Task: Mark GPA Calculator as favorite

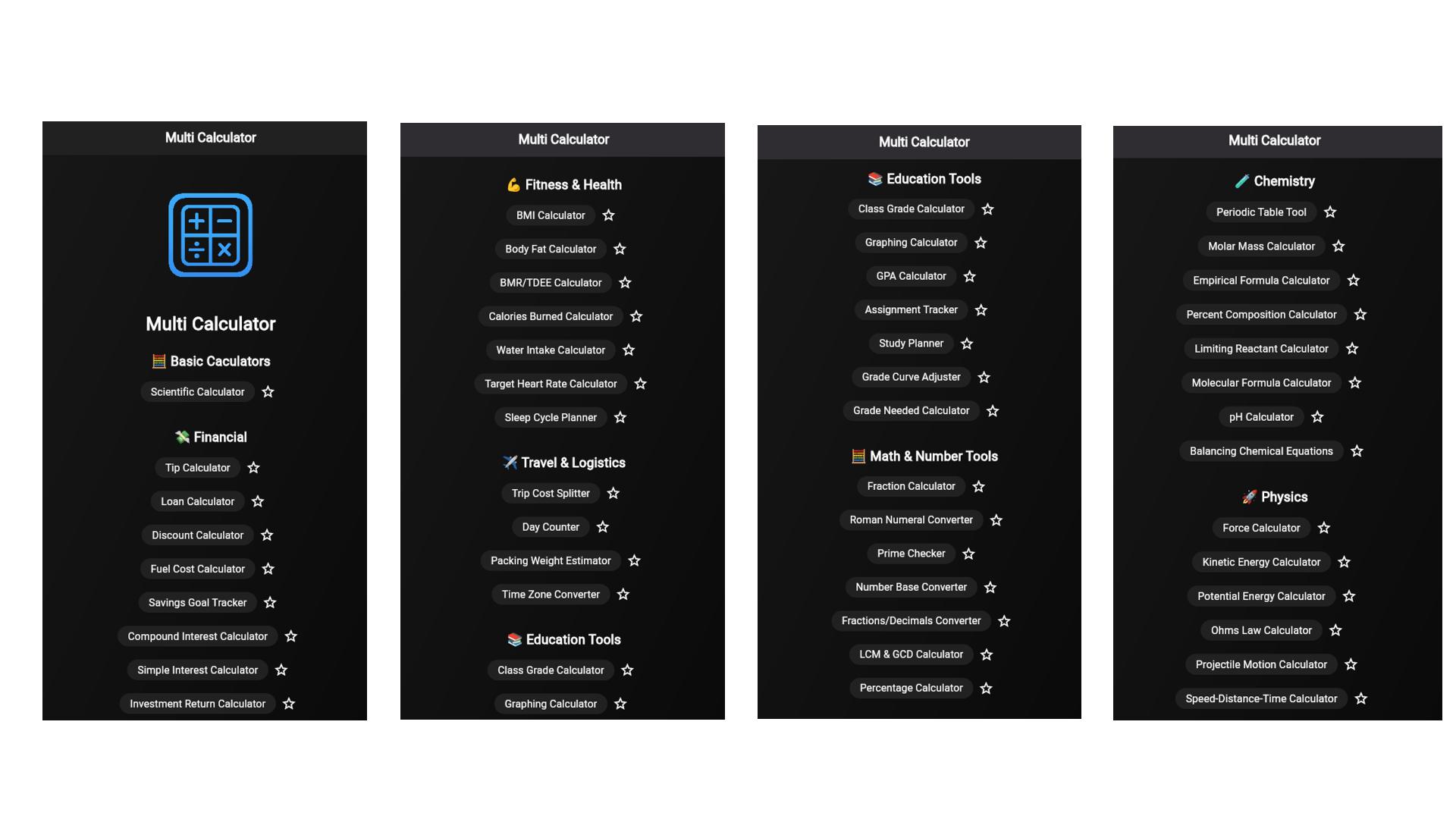Action: coord(969,276)
